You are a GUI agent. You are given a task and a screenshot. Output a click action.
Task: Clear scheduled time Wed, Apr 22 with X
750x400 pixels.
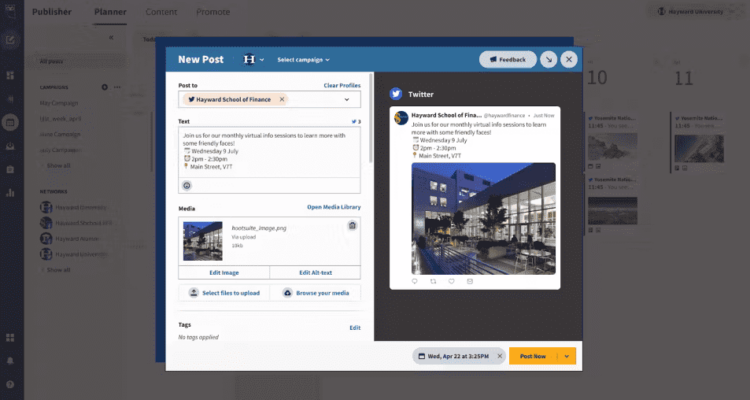coord(499,356)
